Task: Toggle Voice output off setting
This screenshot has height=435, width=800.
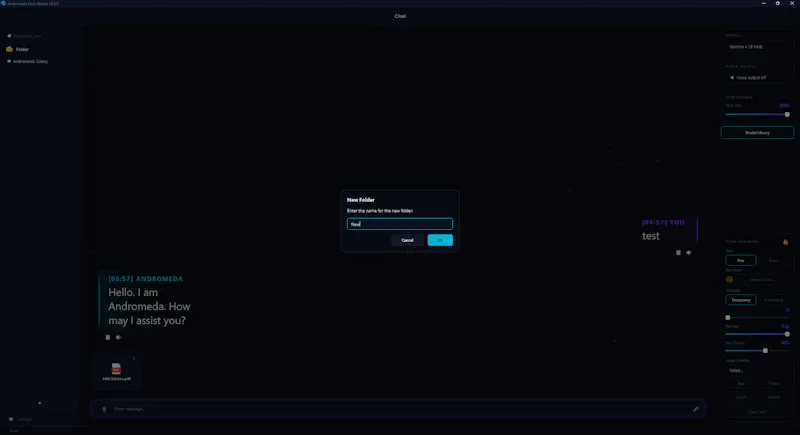Action: tap(757, 78)
